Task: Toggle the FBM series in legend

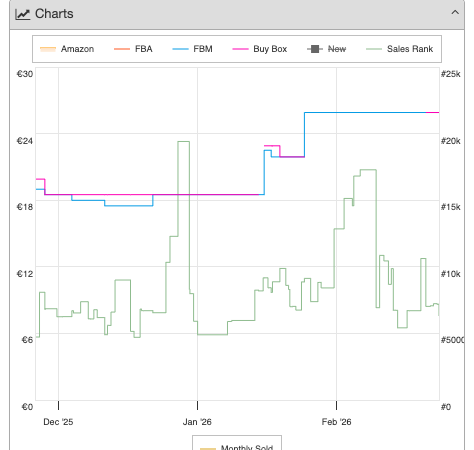Action: click(192, 49)
